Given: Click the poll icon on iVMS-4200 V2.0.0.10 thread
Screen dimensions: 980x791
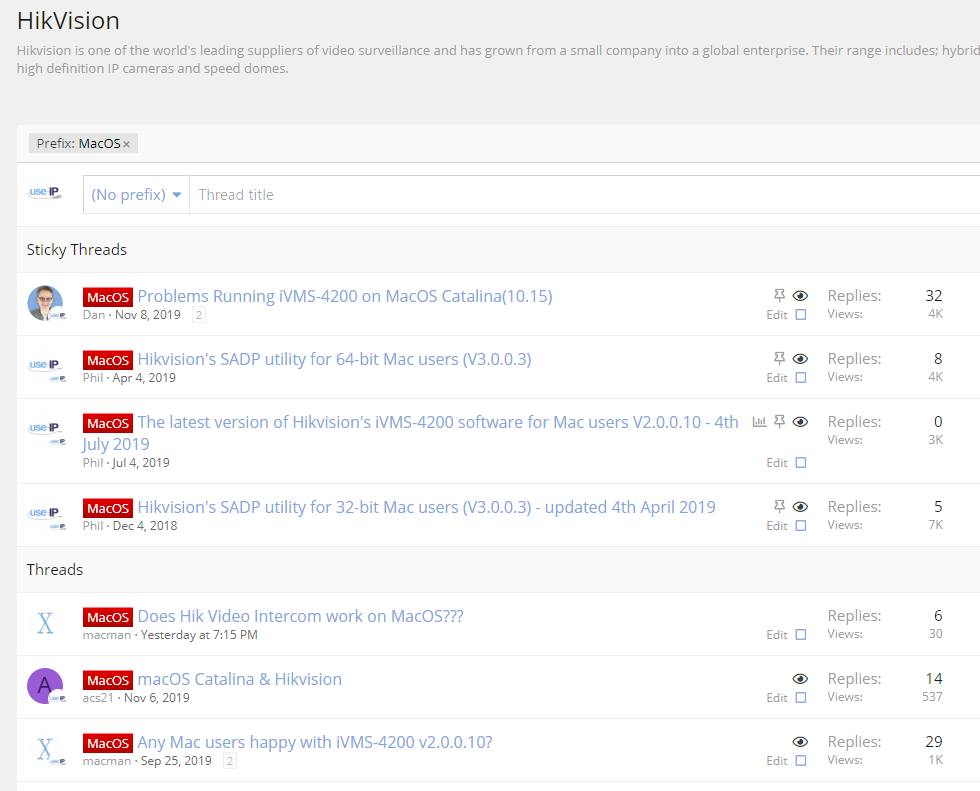Looking at the screenshot, I should (759, 422).
